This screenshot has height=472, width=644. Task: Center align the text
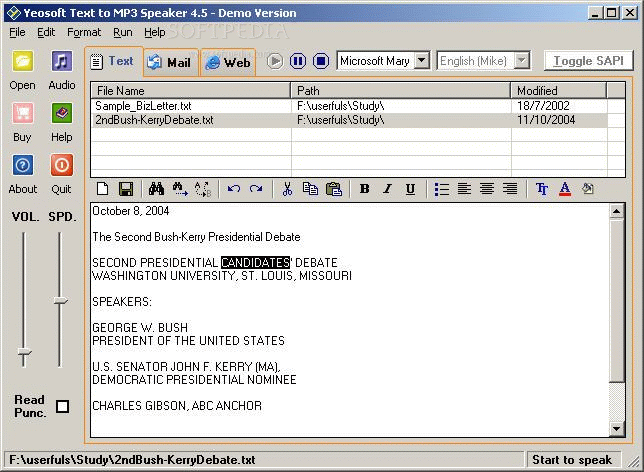[x=487, y=189]
